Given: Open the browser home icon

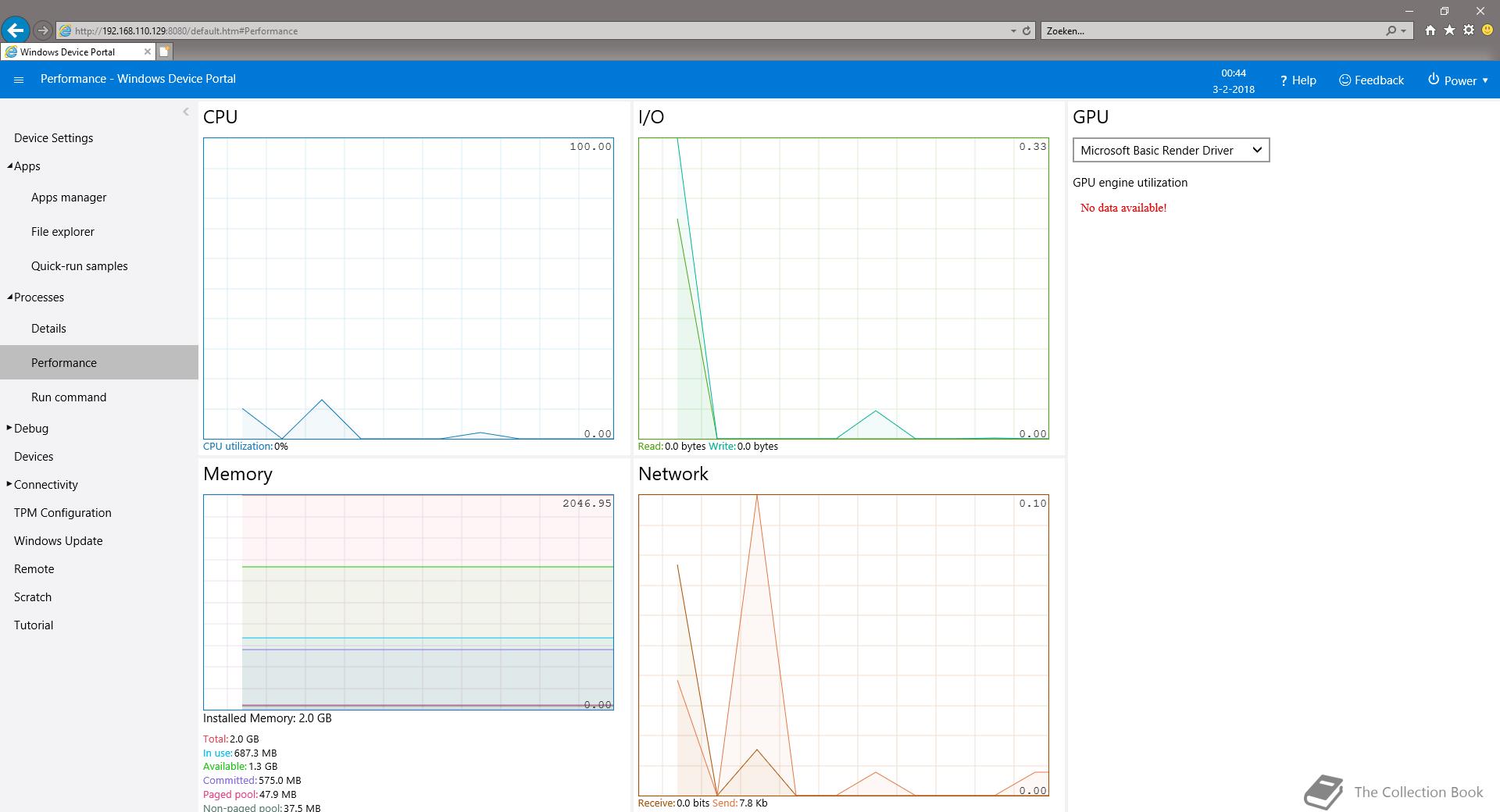Looking at the screenshot, I should coord(1430,30).
